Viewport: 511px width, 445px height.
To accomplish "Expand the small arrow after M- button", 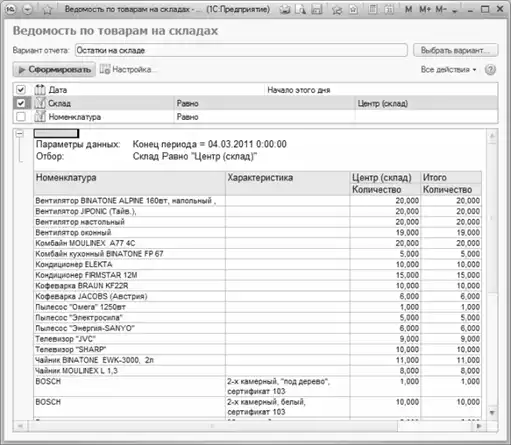I will (x=454, y=11).
